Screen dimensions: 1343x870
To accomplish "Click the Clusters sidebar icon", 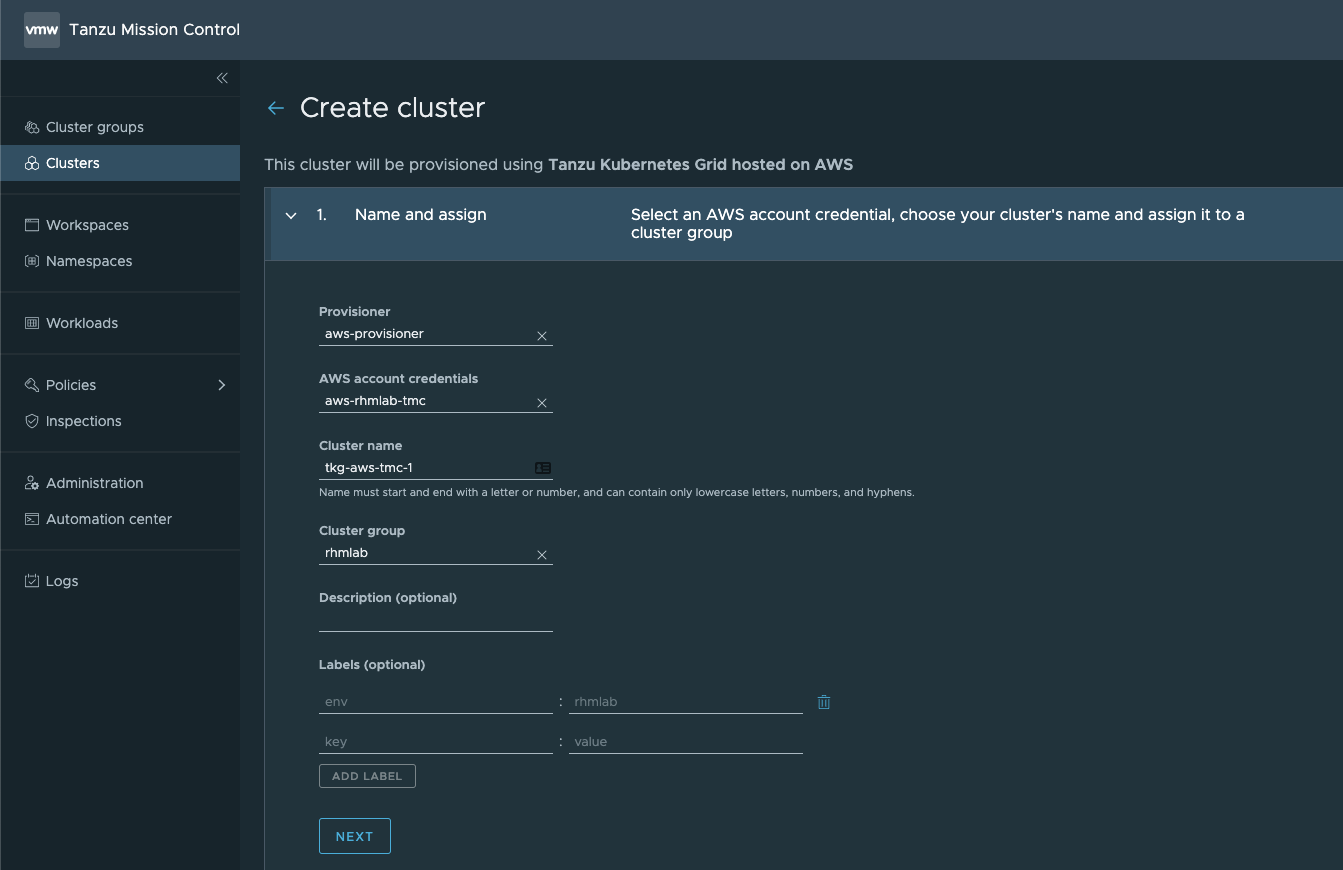I will tap(32, 163).
